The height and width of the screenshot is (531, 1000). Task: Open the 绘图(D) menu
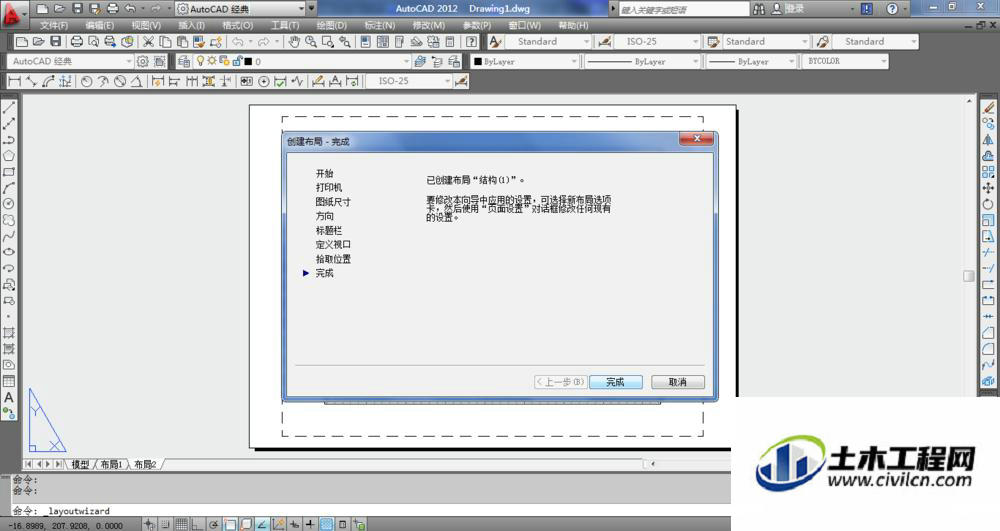tap(332, 25)
